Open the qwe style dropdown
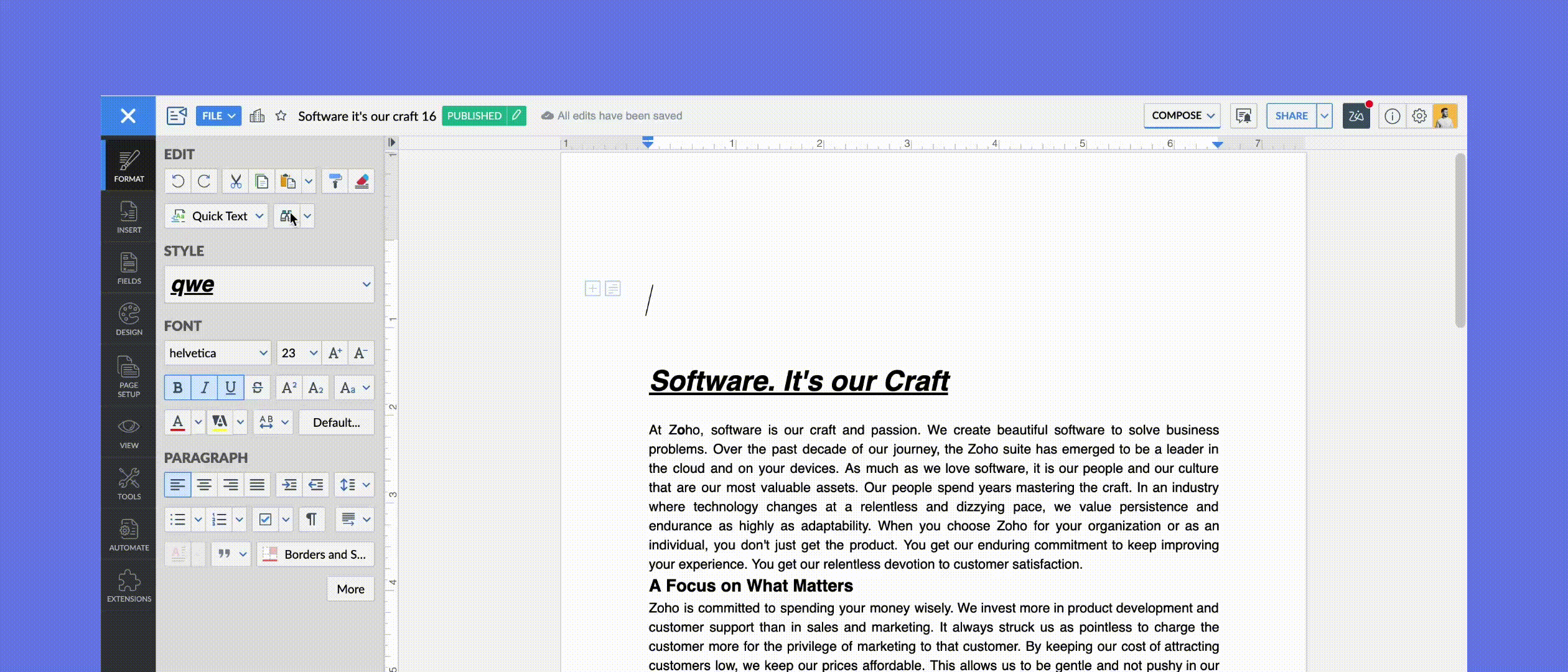 coord(269,284)
